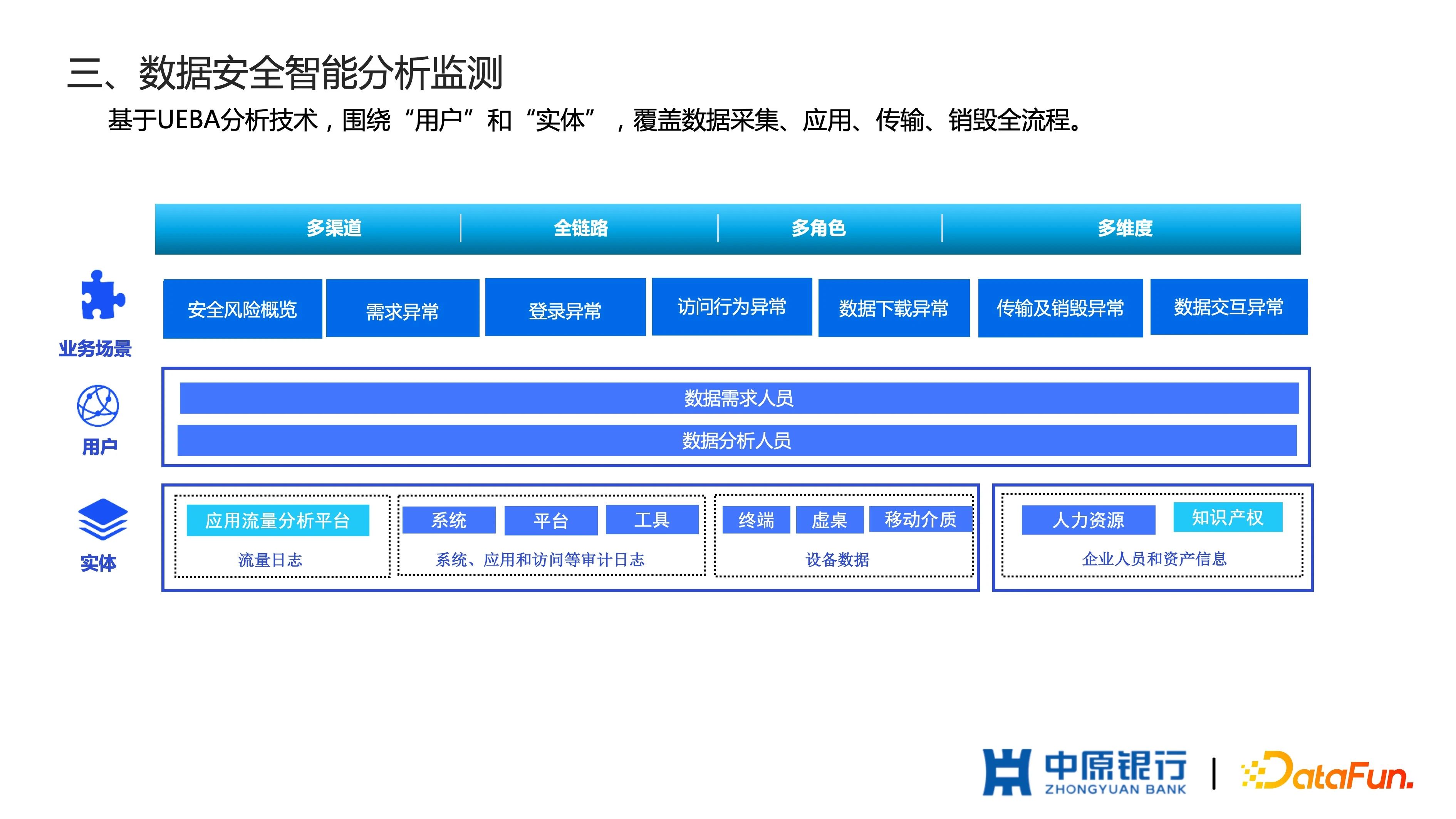Click the 需求异常 box
1456x819 pixels.
[403, 309]
